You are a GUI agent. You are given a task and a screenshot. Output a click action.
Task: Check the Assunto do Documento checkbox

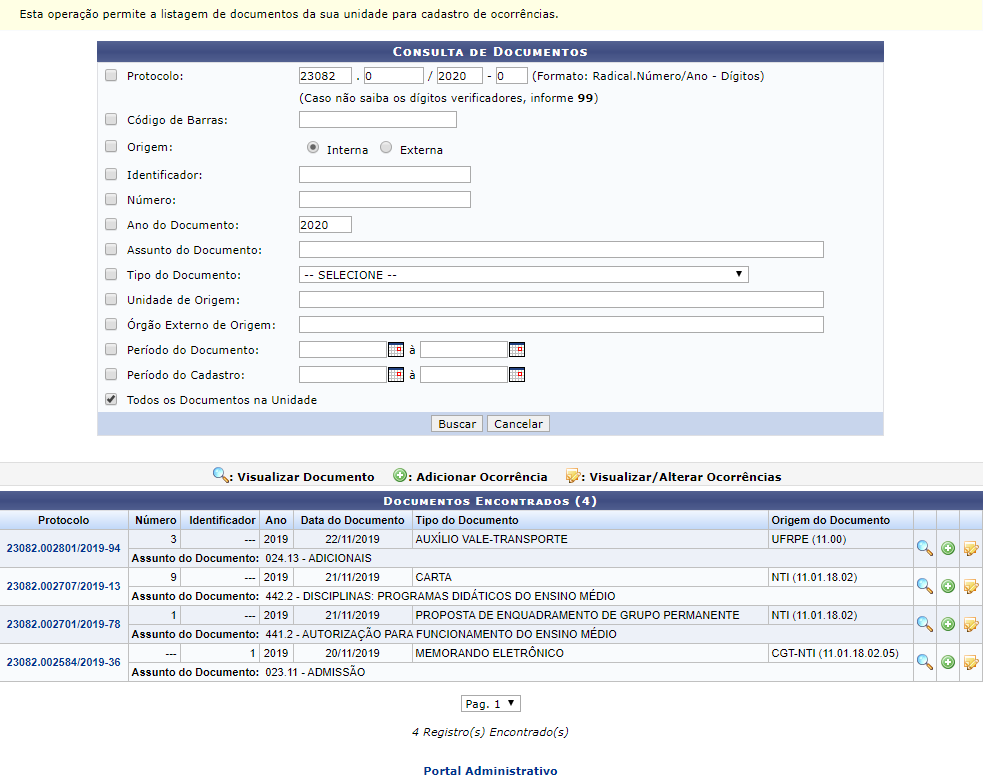(x=111, y=249)
